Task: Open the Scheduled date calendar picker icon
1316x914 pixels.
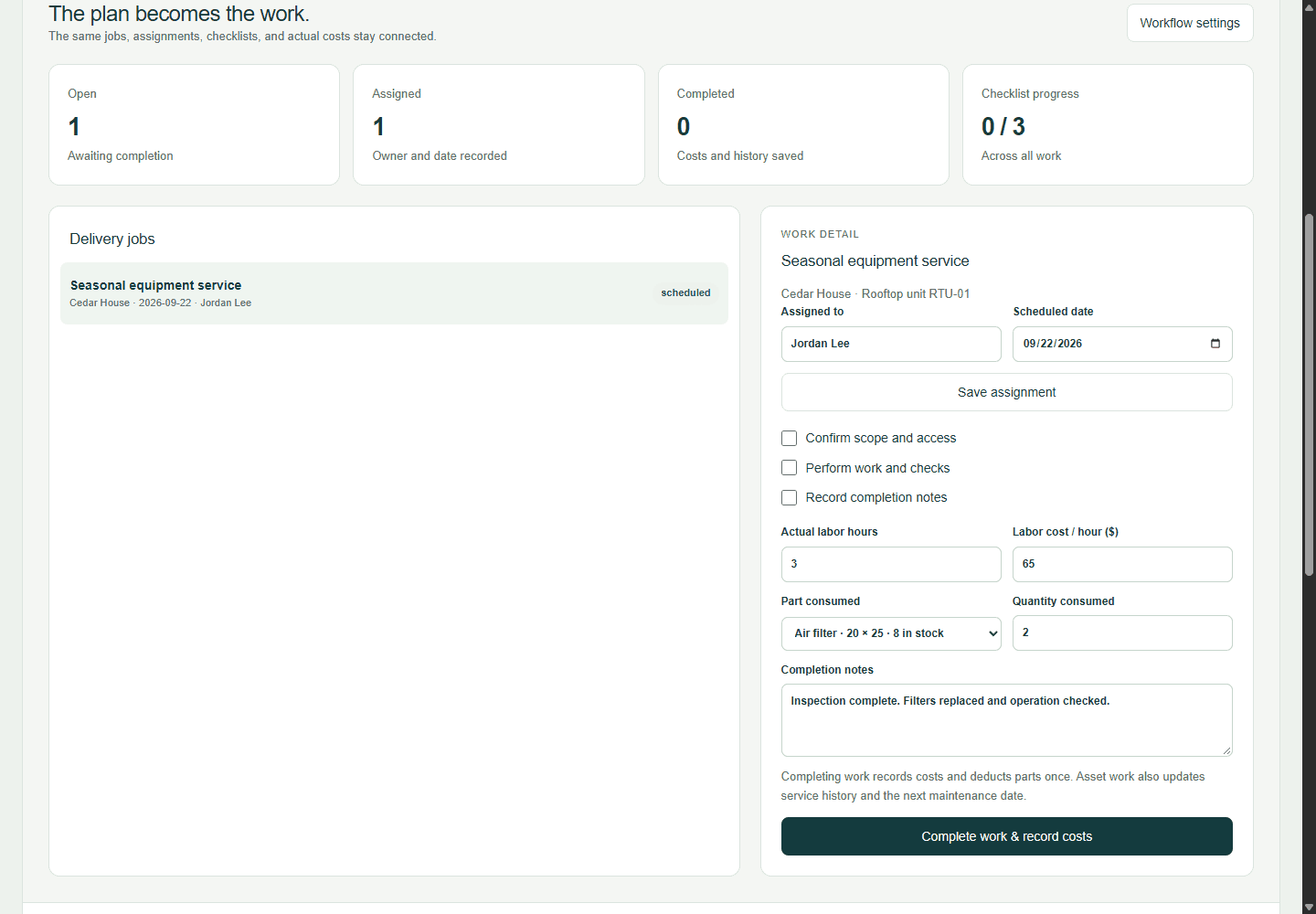Action: tap(1215, 344)
